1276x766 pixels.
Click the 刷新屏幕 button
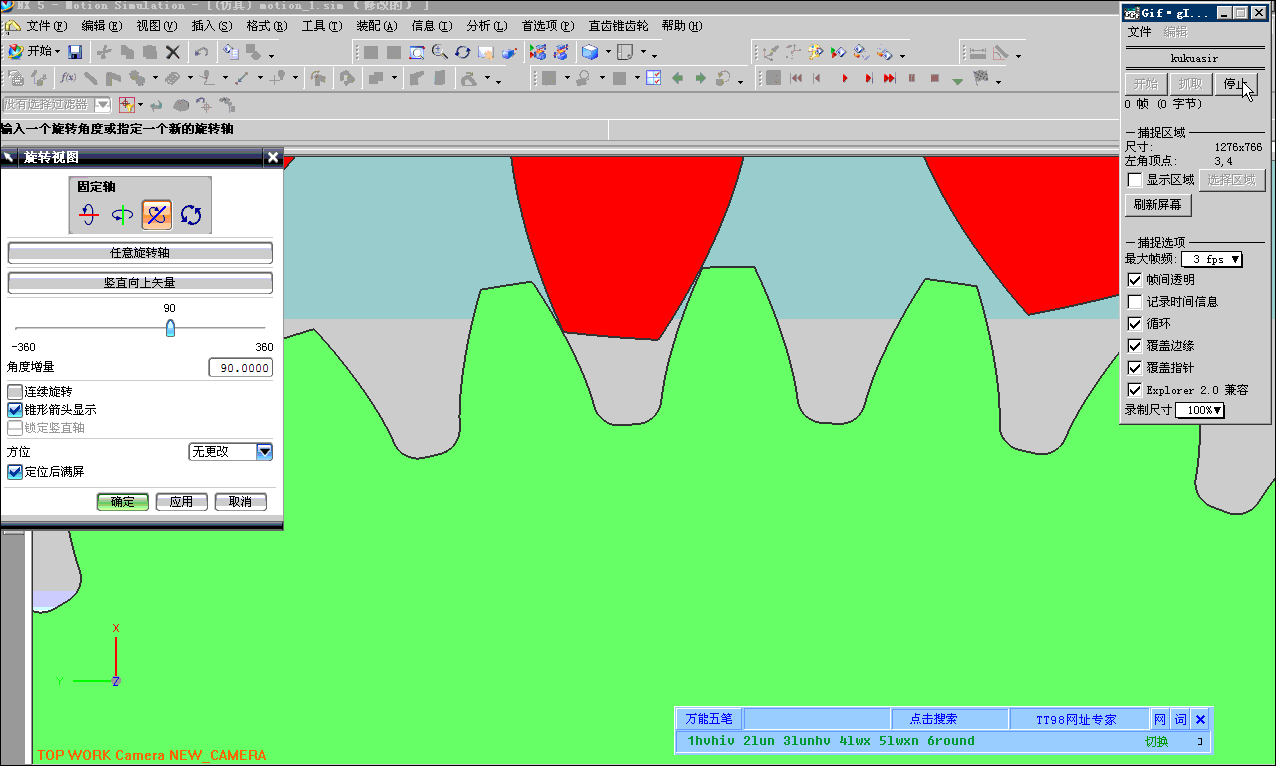(x=1158, y=206)
